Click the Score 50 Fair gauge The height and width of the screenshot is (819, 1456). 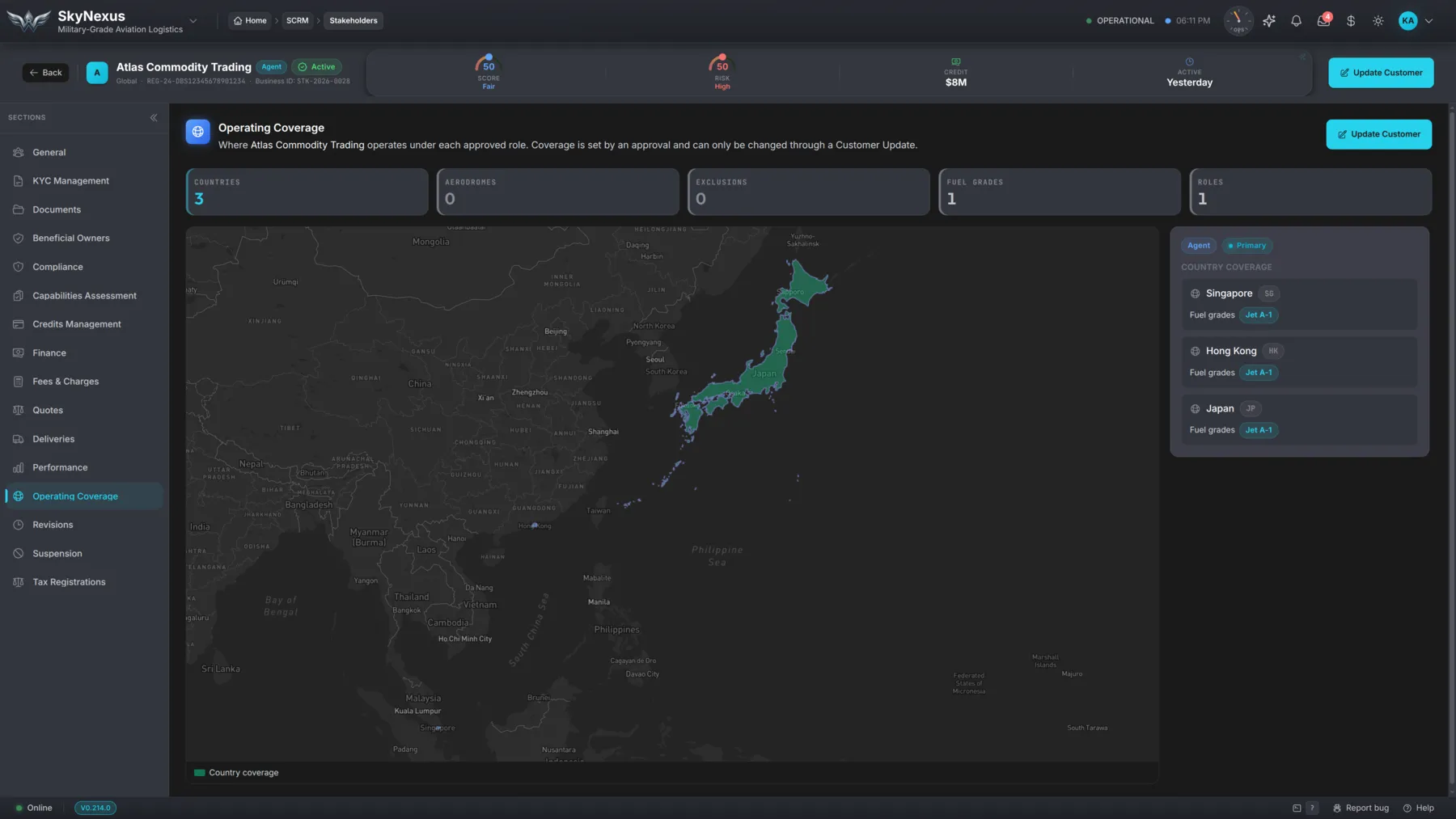click(x=489, y=73)
